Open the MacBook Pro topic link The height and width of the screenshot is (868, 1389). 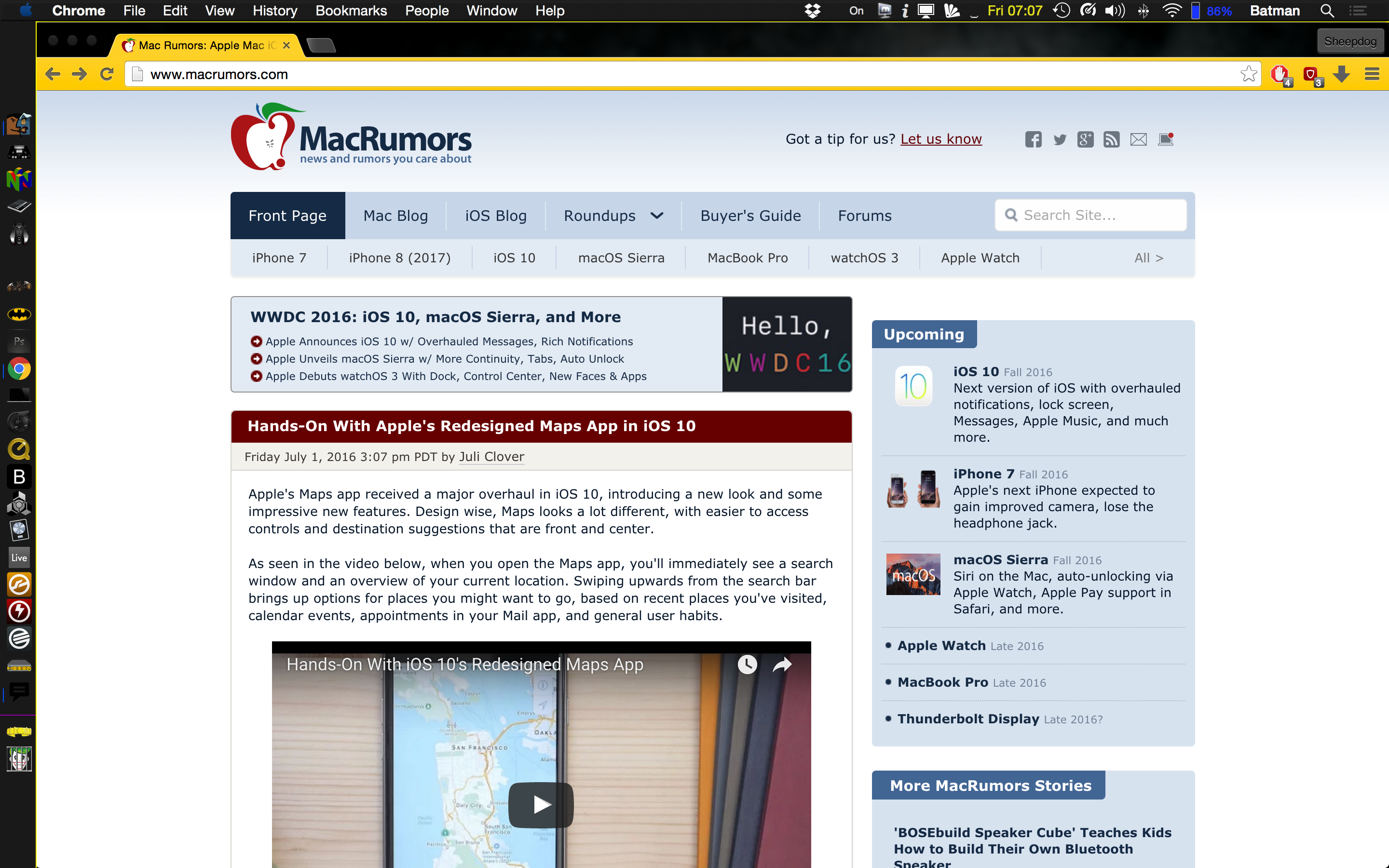coord(747,258)
